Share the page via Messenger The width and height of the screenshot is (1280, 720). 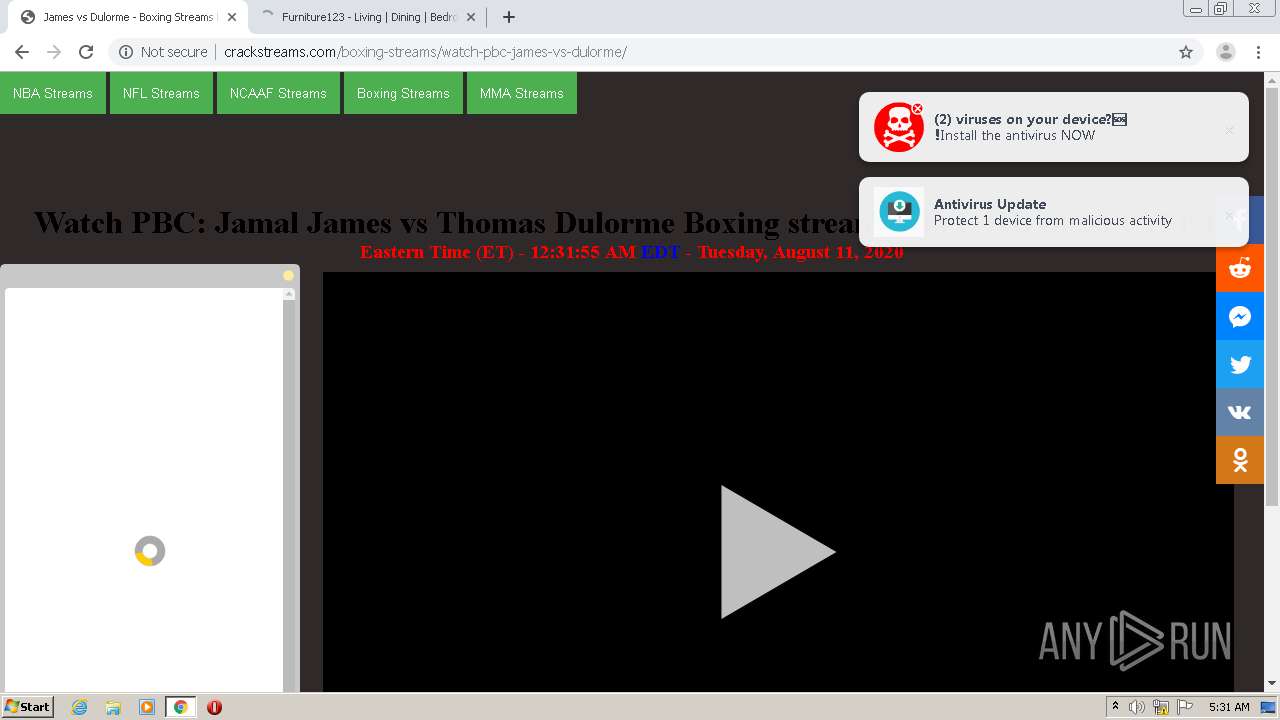coord(1240,316)
